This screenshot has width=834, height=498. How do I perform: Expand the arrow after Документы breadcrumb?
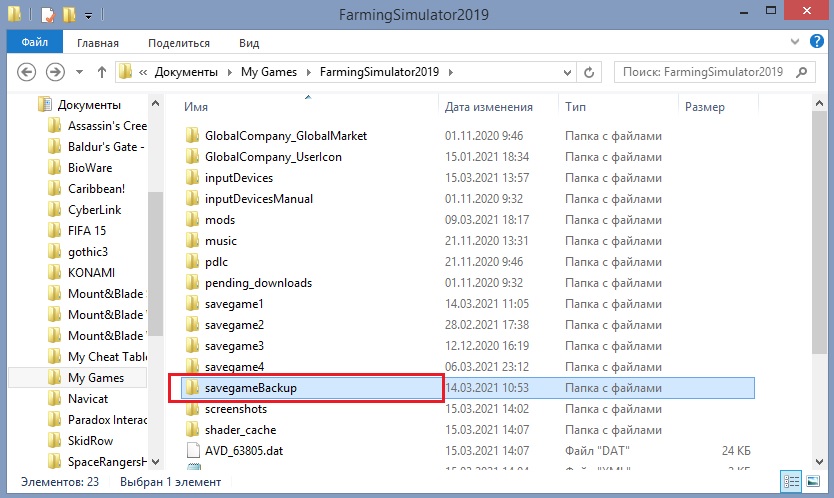tap(230, 72)
